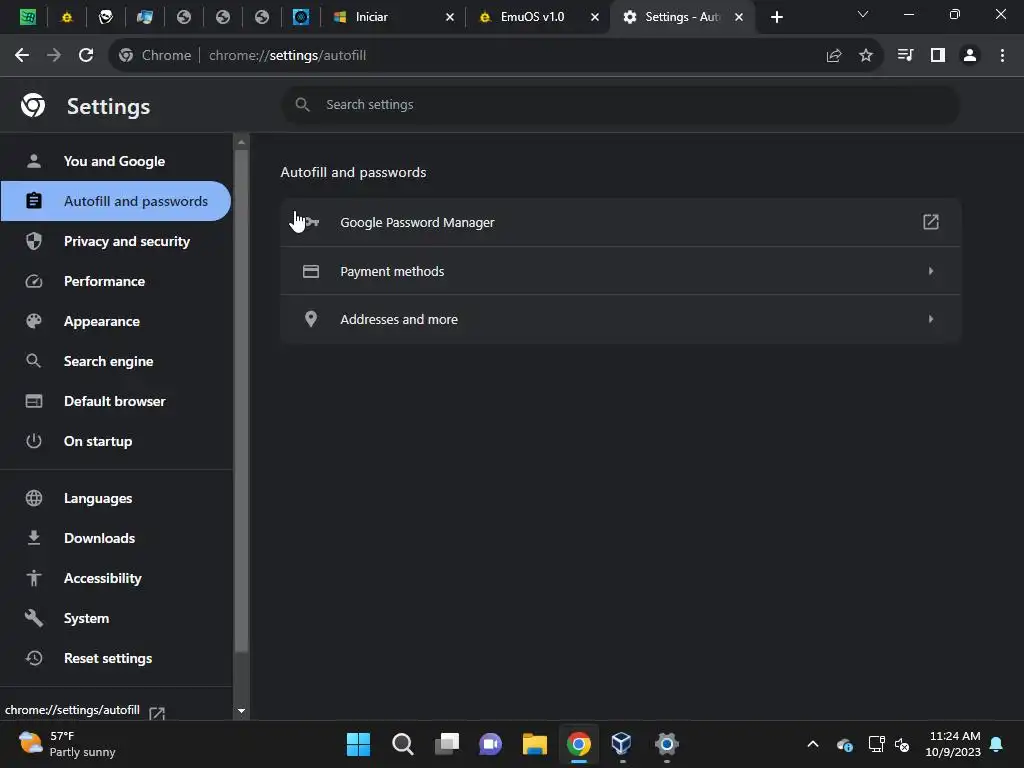Toggle the side panel icon
The image size is (1024, 768).
[x=938, y=56]
